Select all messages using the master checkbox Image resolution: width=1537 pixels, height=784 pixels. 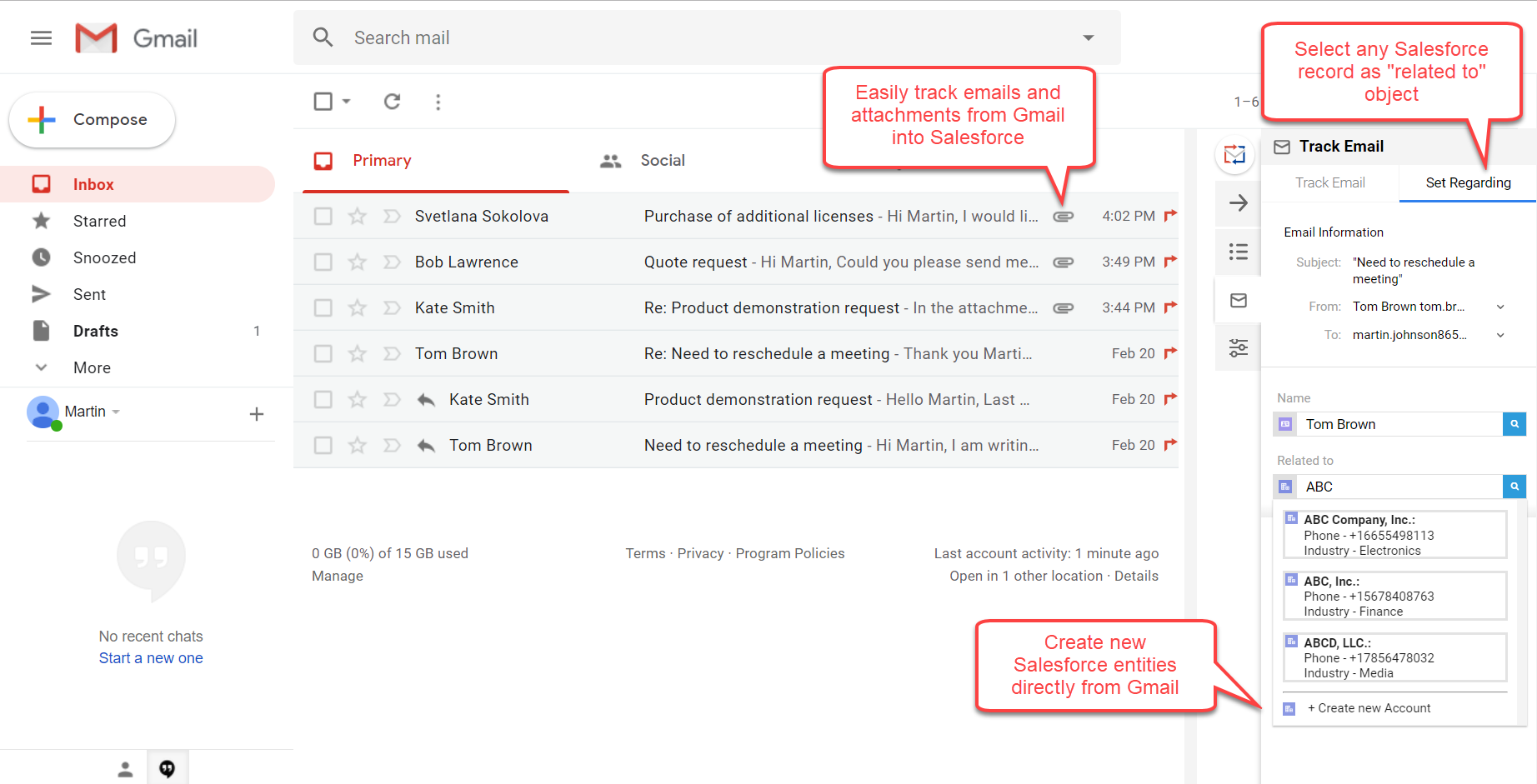323,101
